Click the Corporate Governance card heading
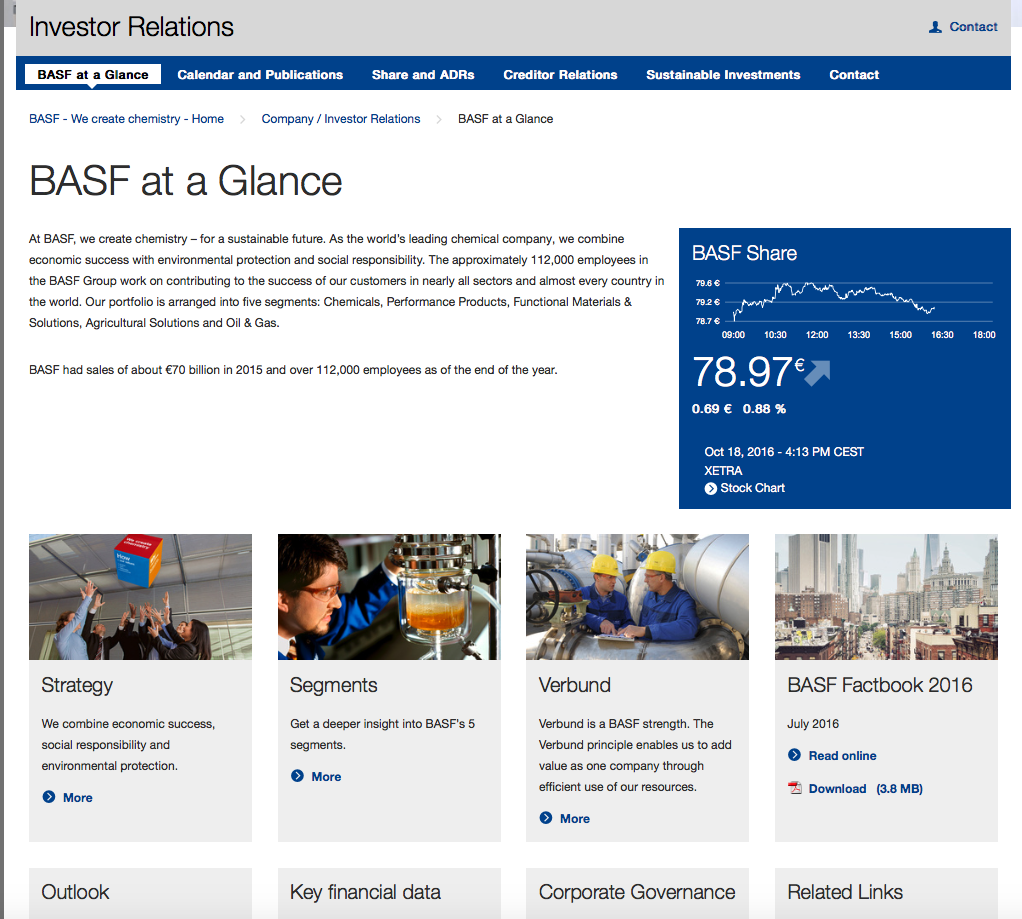This screenshot has width=1022, height=919. (637, 892)
